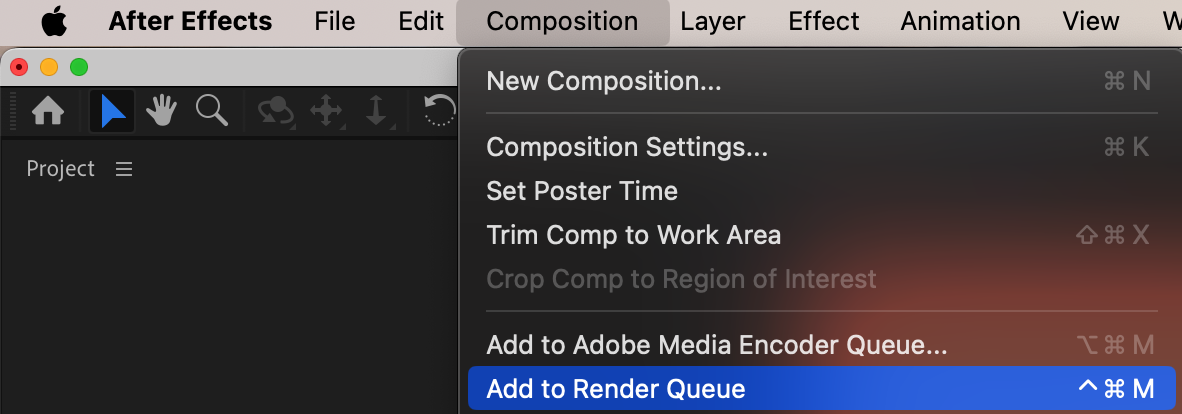Click Add to Render Queue
Screen dimensions: 1182x414
click(x=616, y=389)
